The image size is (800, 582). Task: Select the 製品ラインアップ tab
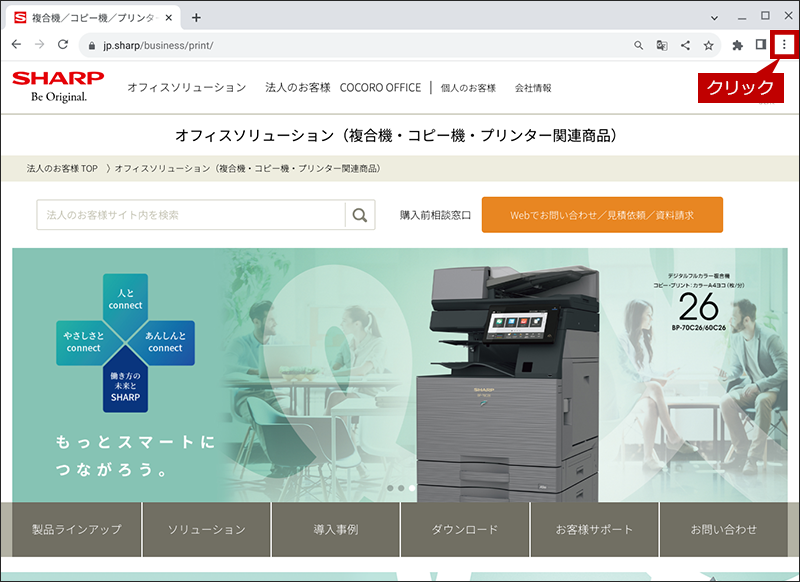[77, 529]
